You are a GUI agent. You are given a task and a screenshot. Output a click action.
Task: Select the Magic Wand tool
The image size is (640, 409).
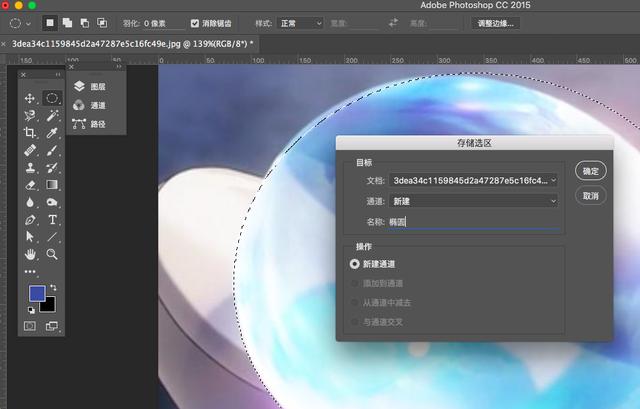(x=52, y=116)
